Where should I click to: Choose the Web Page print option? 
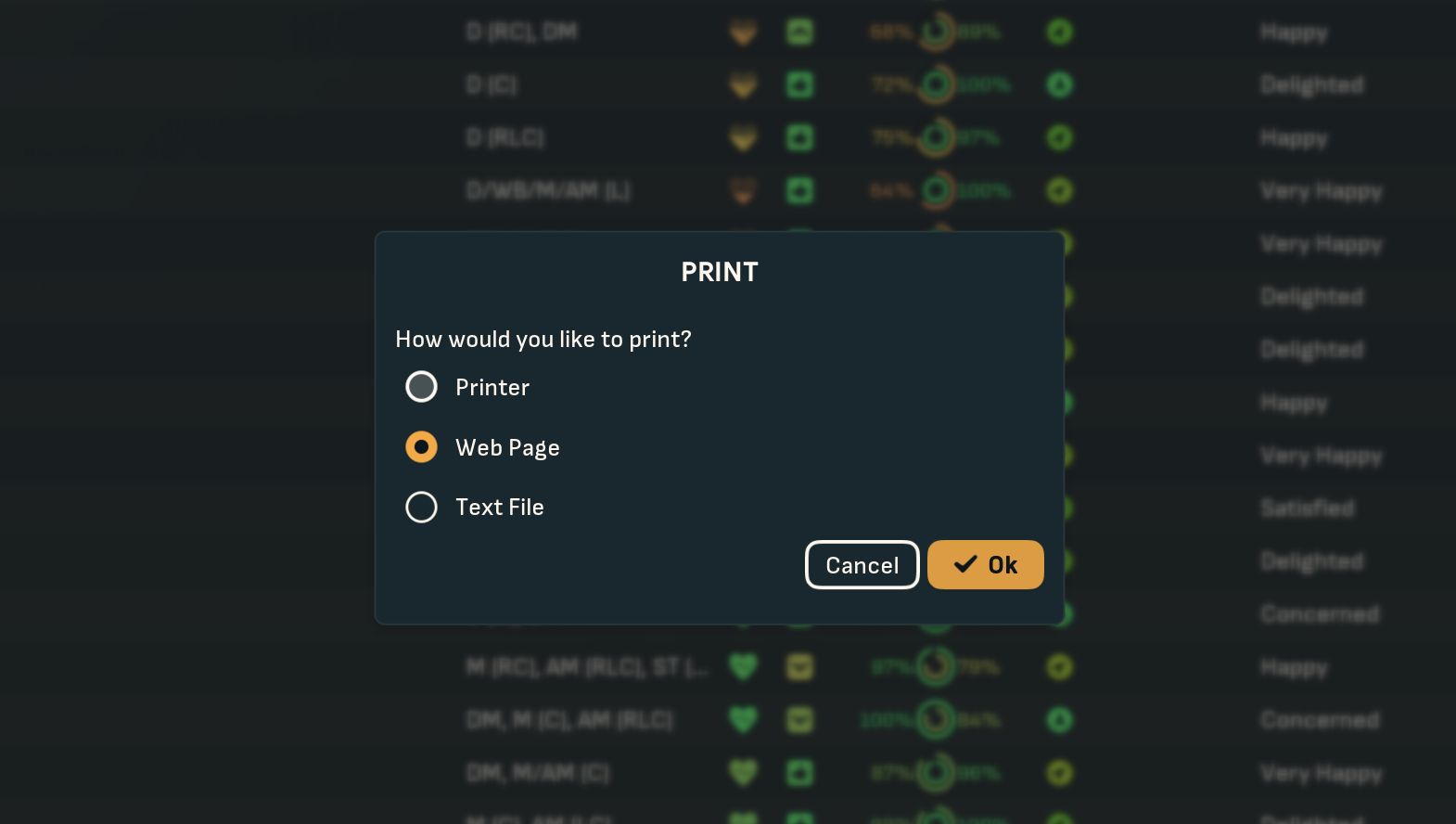click(x=422, y=446)
